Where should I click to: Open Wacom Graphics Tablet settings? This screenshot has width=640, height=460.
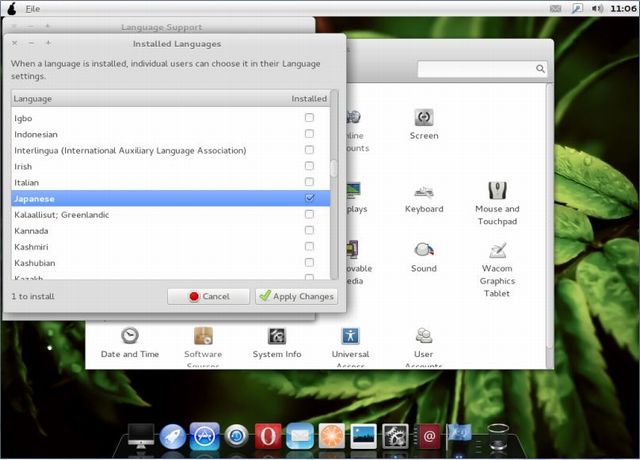click(497, 251)
